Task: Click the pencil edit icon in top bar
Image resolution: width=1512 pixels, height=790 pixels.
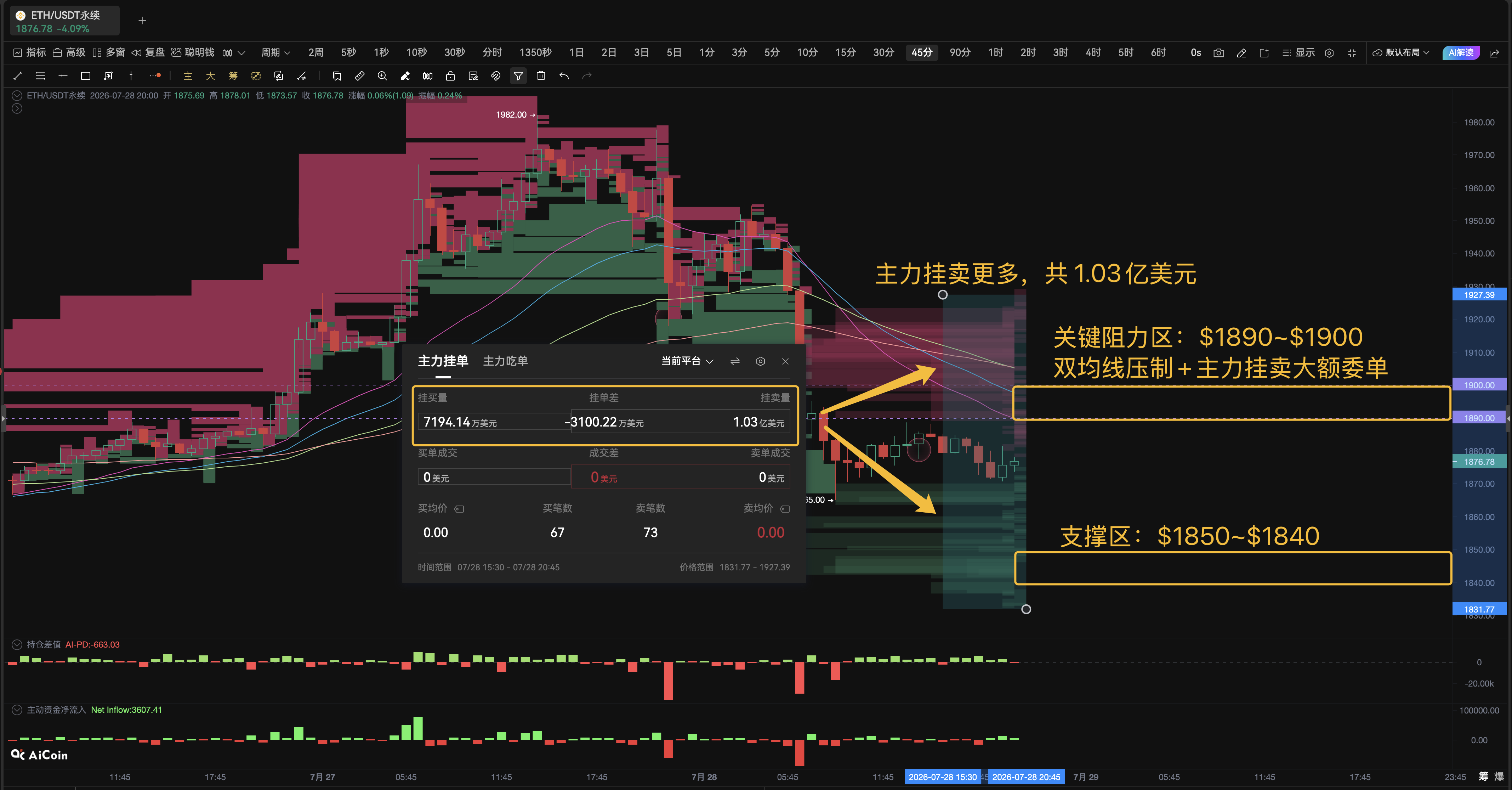Action: (1241, 53)
